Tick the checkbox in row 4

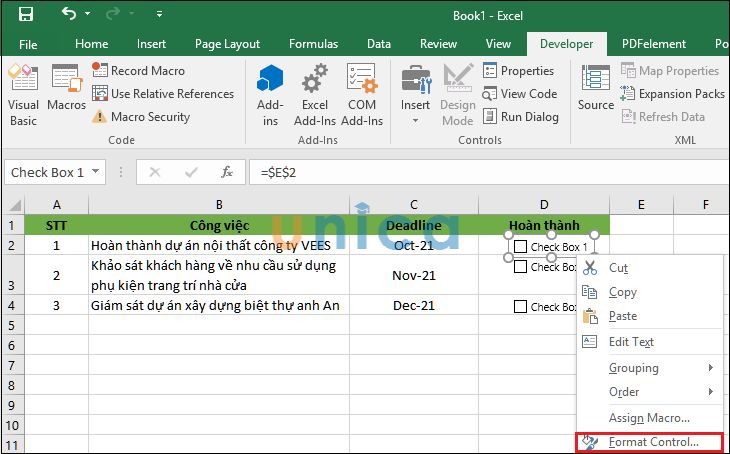pyautogui.click(x=520, y=306)
